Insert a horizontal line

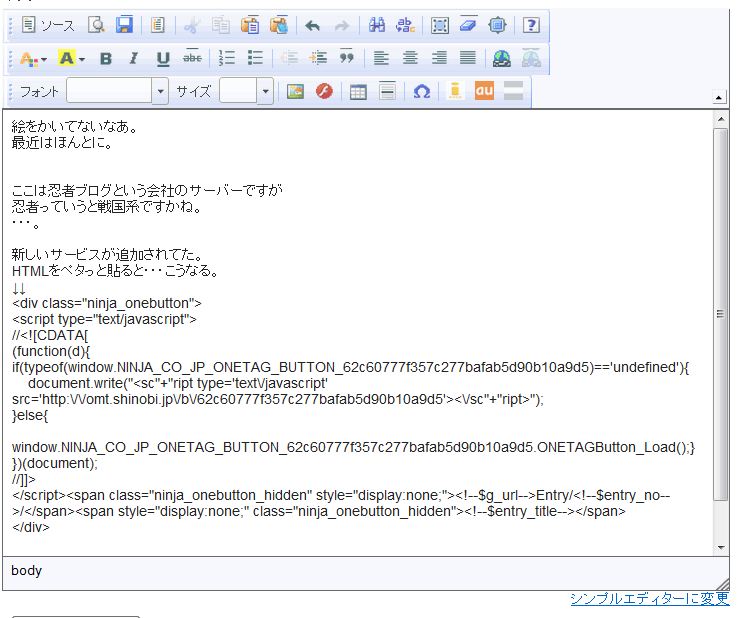click(x=387, y=91)
